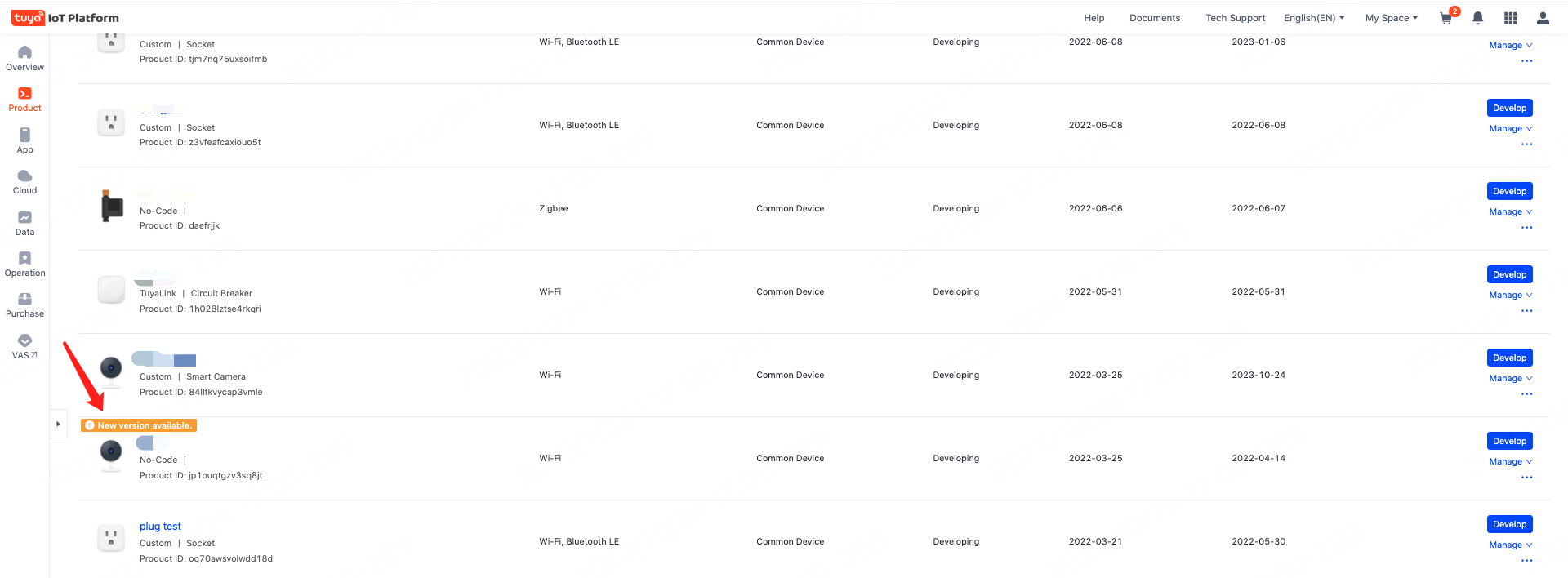Open the shopping cart with badge

[x=1448, y=16]
